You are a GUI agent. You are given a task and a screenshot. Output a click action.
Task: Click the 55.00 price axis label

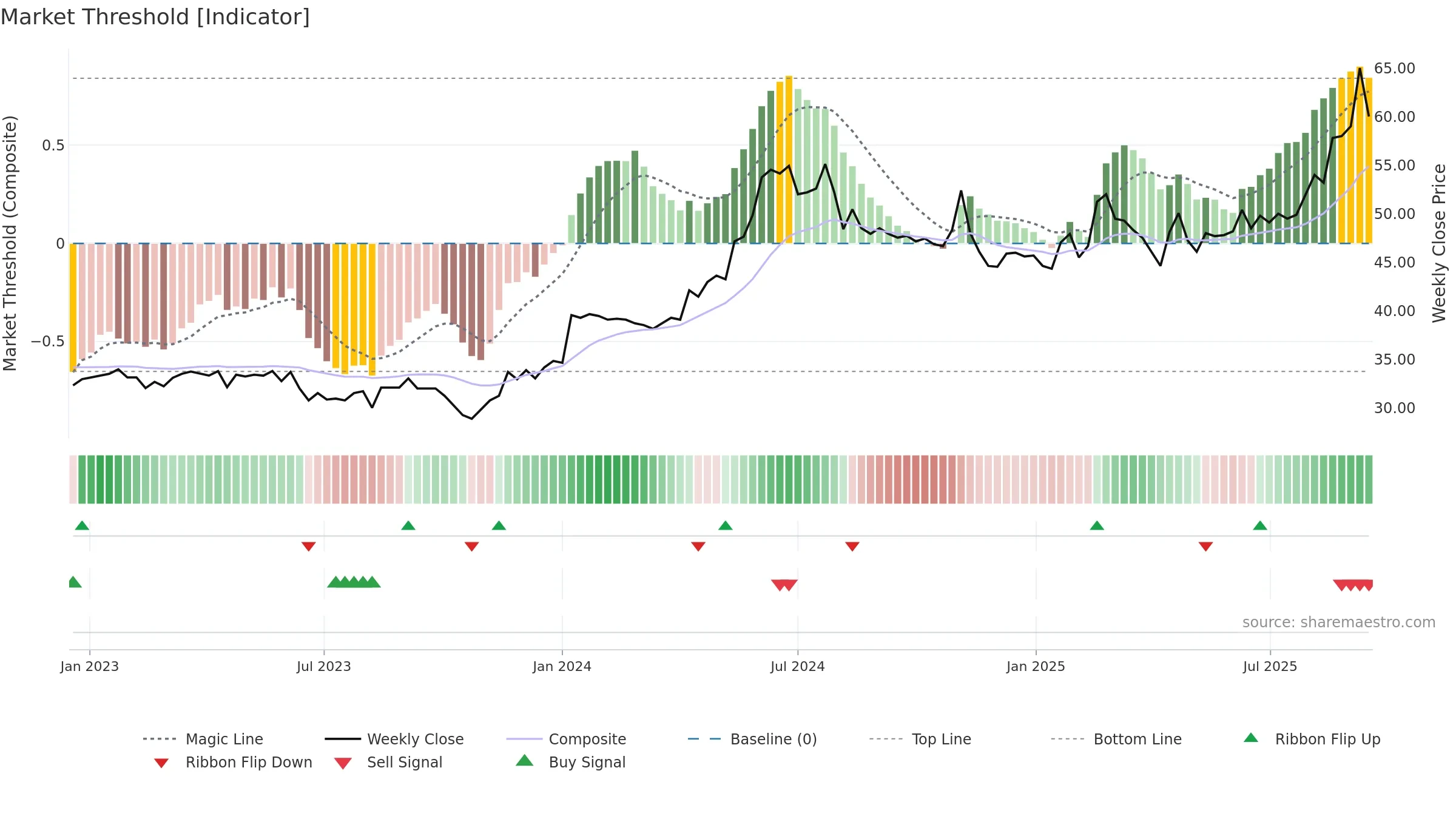(x=1395, y=165)
